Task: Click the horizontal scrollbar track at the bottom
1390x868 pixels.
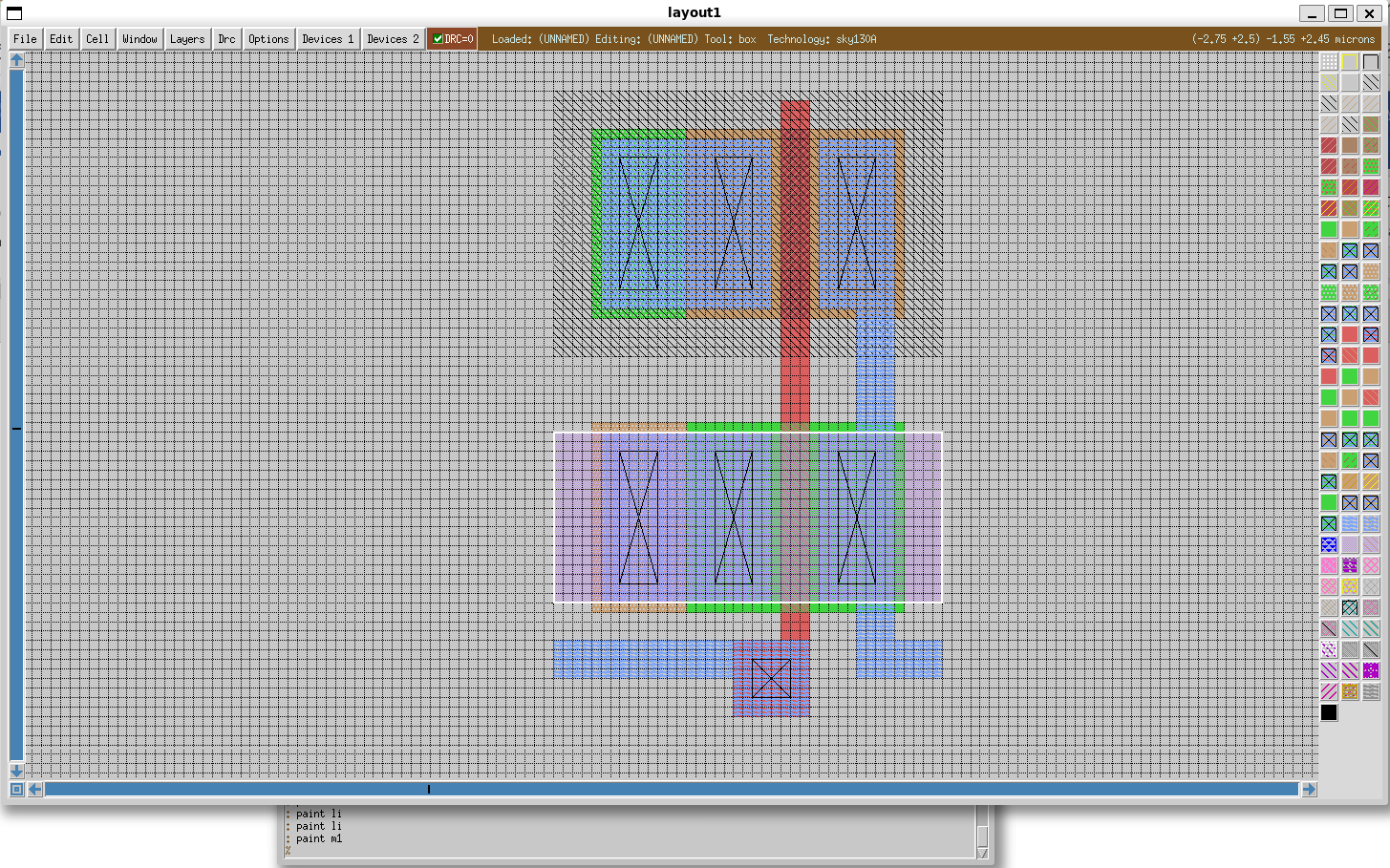Action: 672,789
